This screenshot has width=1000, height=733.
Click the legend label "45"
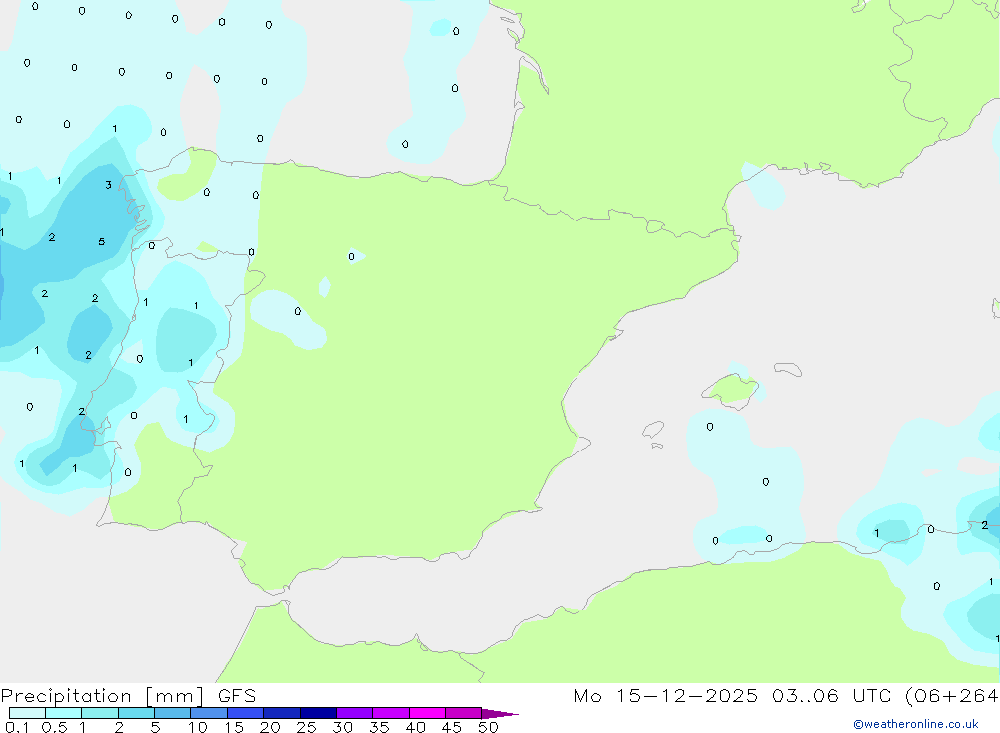click(452, 727)
